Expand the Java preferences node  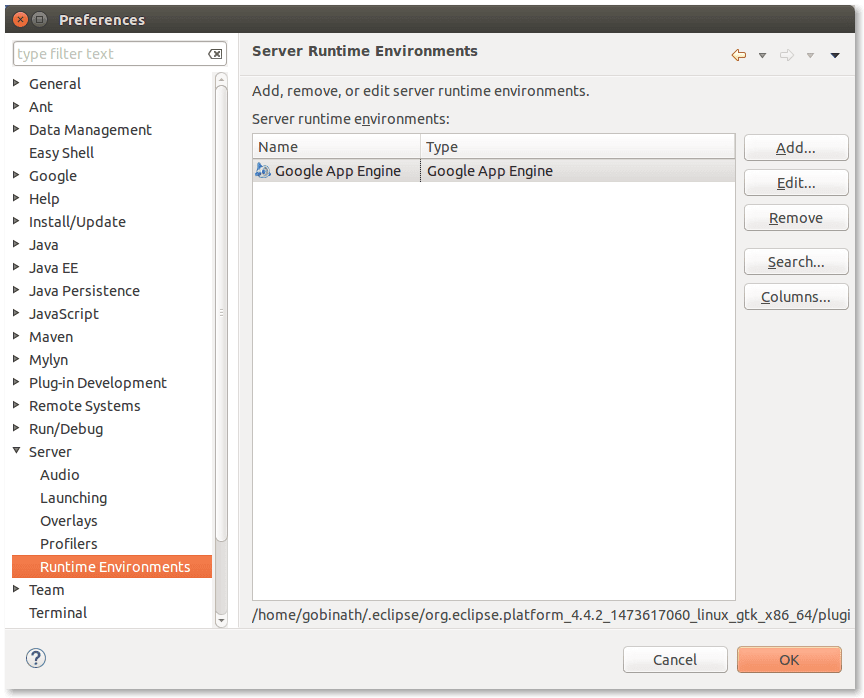(x=17, y=245)
